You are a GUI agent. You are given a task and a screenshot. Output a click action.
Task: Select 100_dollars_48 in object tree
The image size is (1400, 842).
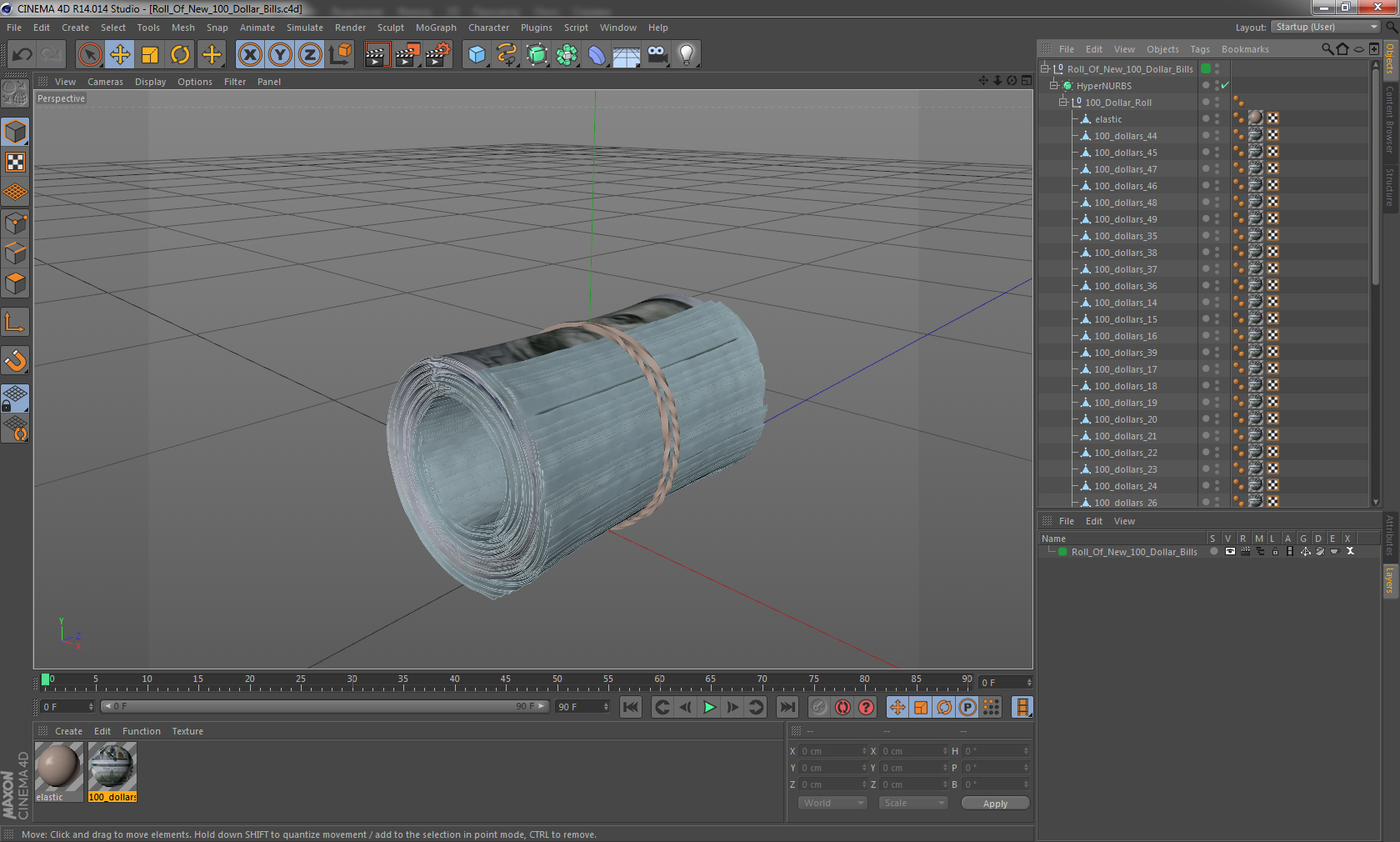[x=1125, y=203]
